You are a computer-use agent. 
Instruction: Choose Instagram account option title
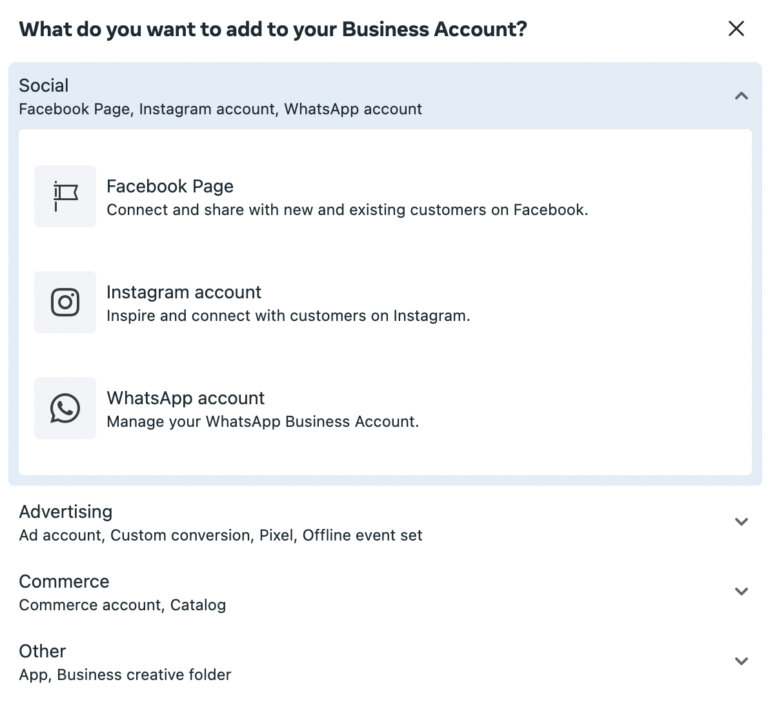[x=184, y=292]
